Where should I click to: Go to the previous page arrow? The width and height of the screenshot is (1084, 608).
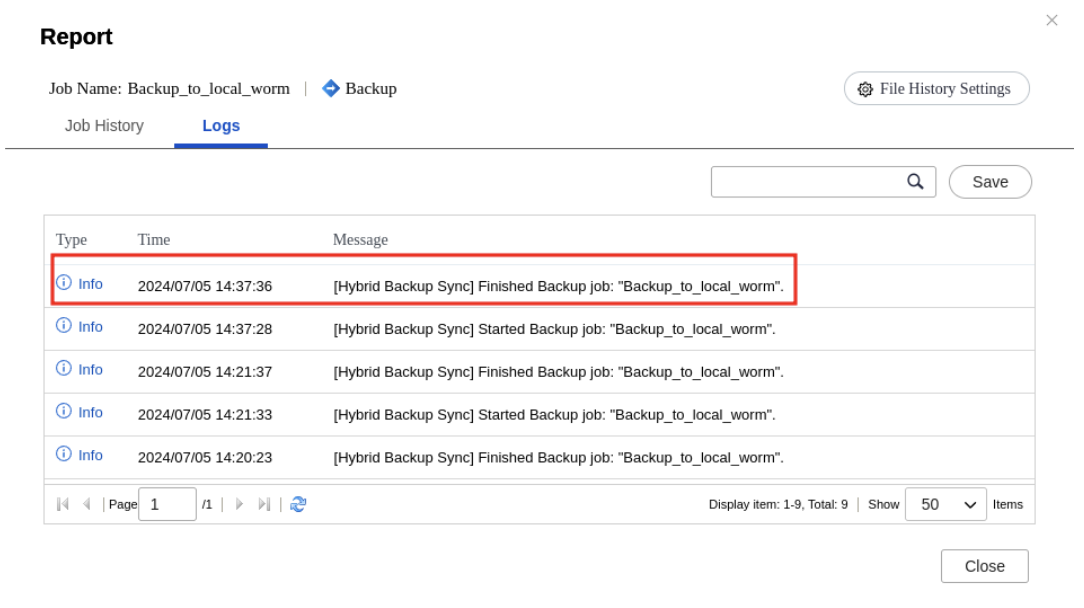click(85, 505)
